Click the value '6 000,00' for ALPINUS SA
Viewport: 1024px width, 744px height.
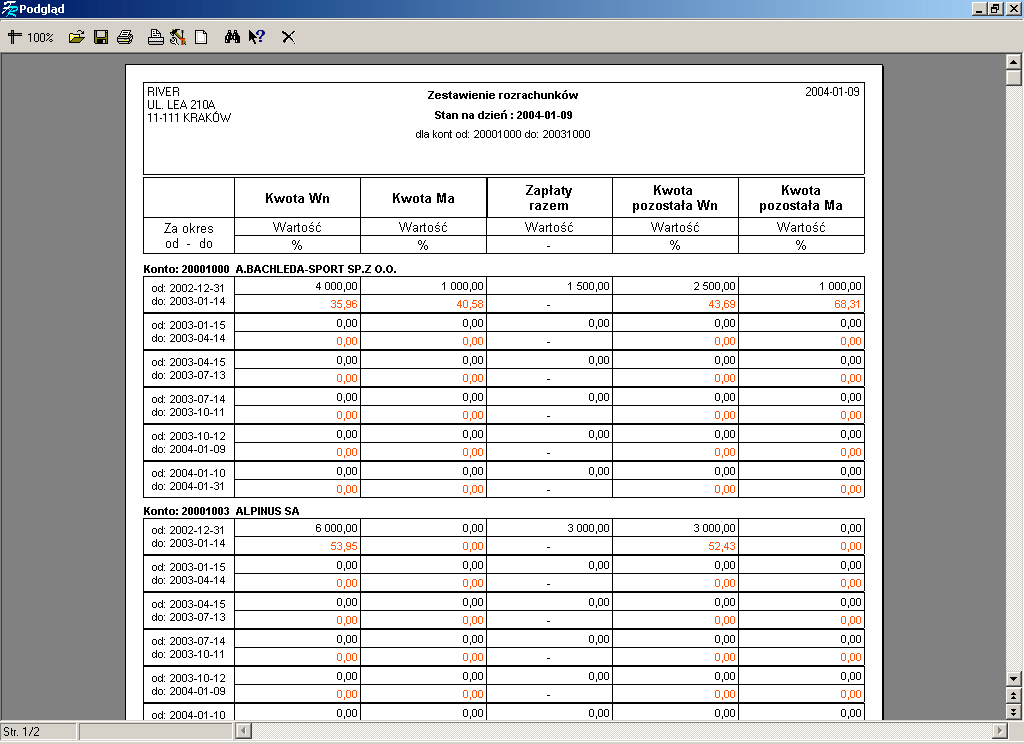(336, 528)
